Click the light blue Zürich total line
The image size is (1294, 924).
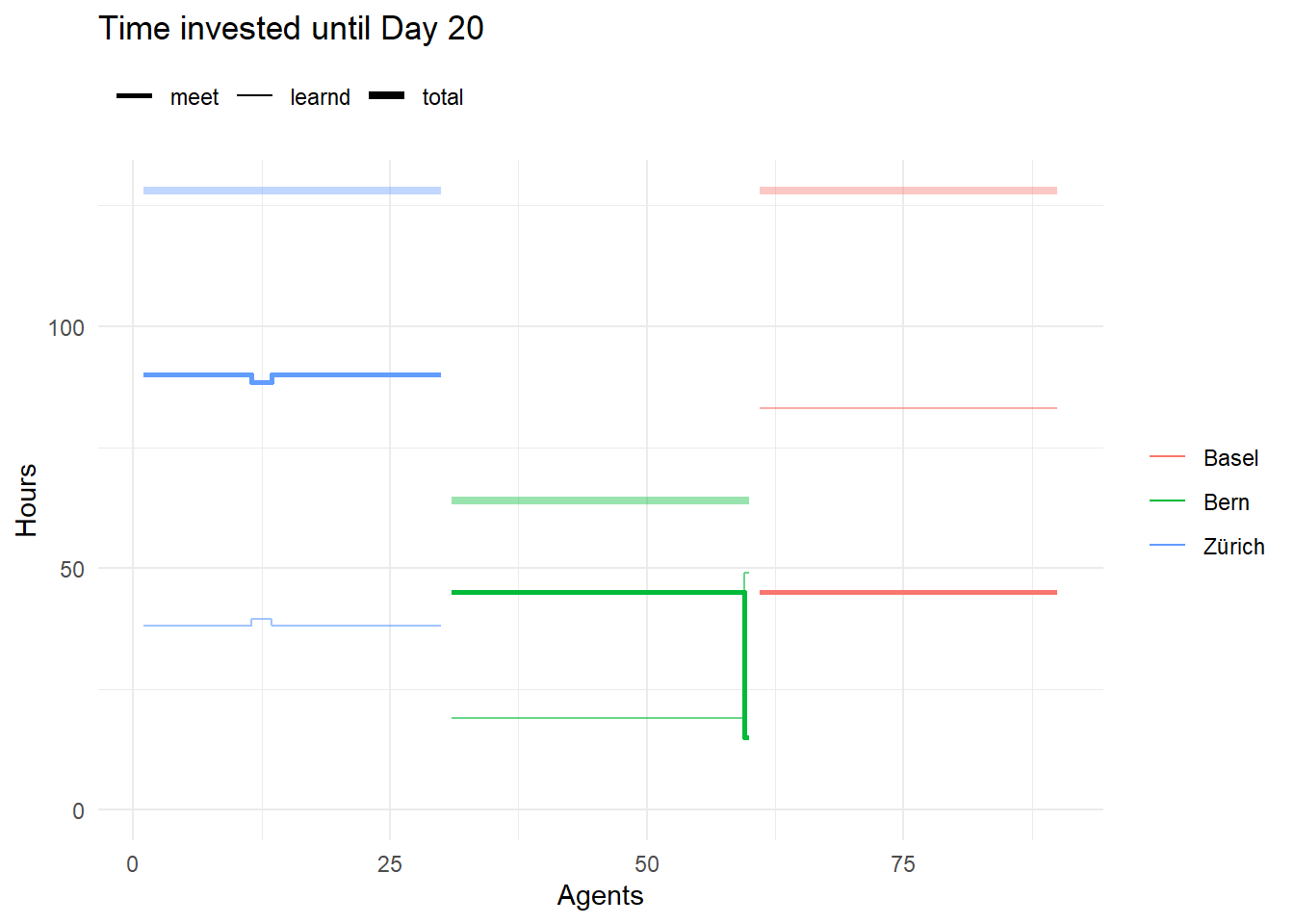(292, 191)
